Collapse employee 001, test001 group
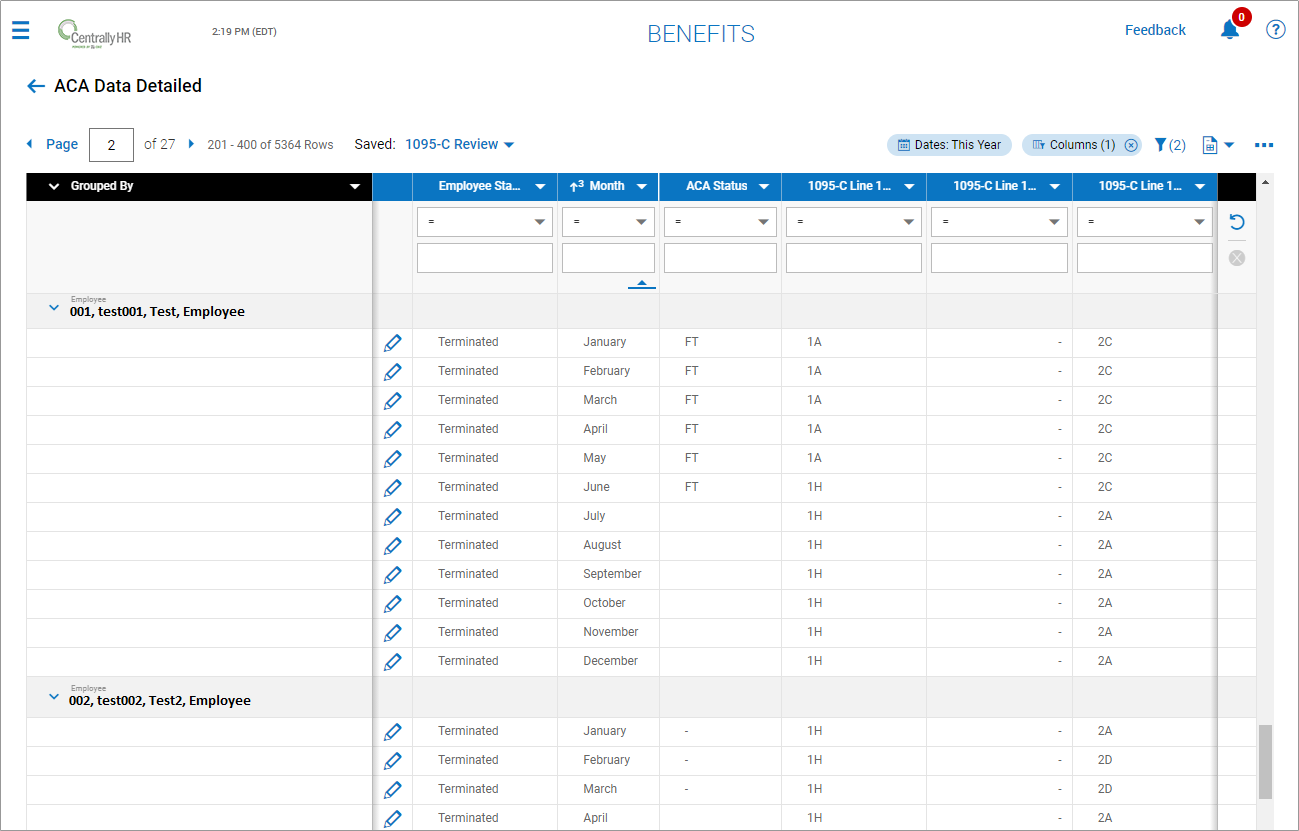The image size is (1299, 831). pos(54,309)
